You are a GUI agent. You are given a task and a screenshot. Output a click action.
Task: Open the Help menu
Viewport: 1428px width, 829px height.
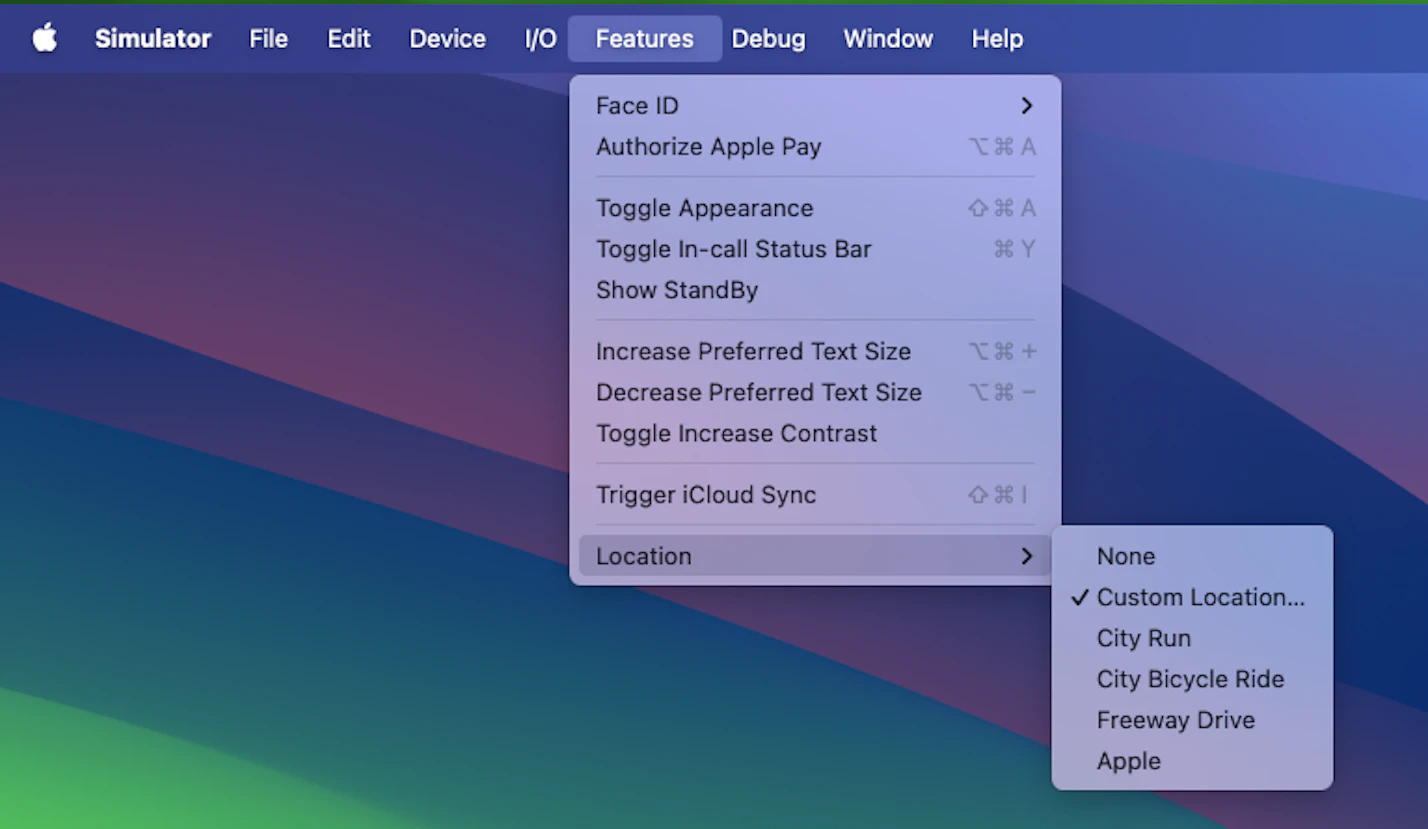tap(997, 38)
